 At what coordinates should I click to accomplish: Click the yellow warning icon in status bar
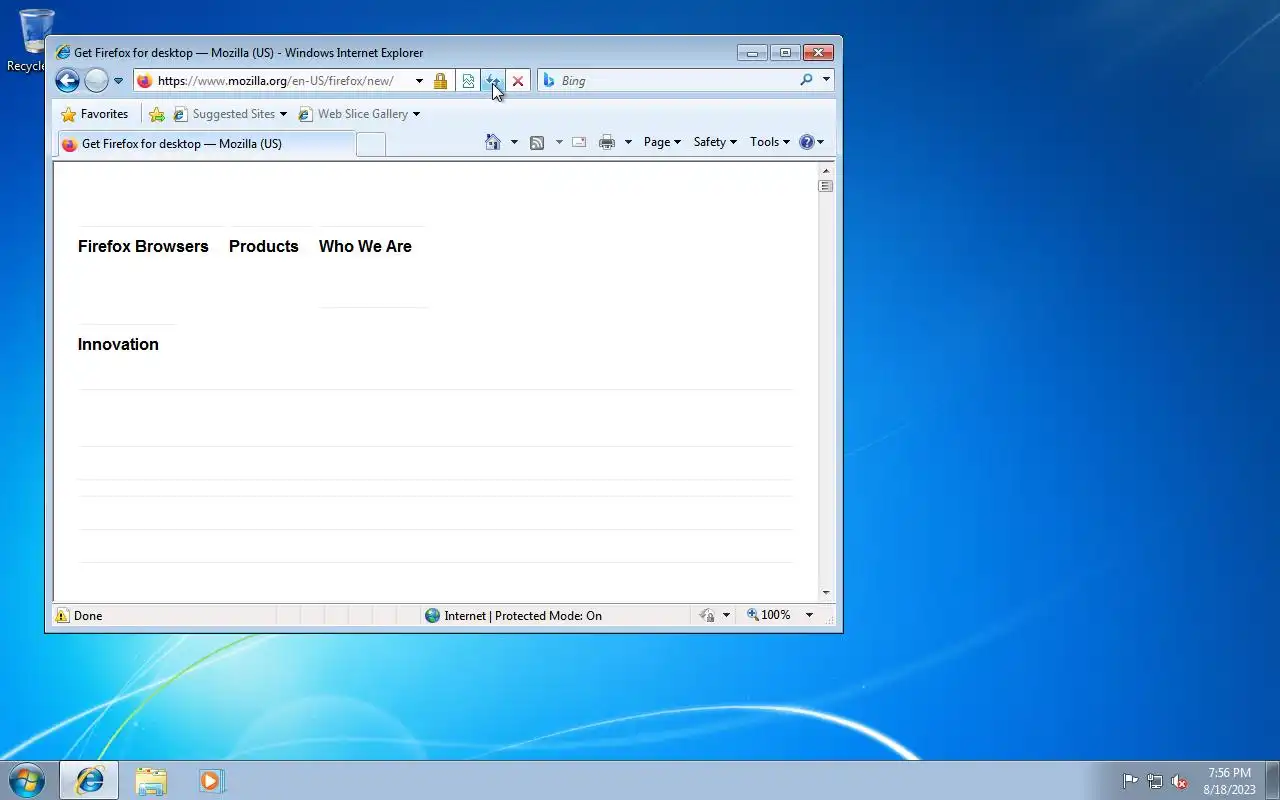pyautogui.click(x=62, y=616)
